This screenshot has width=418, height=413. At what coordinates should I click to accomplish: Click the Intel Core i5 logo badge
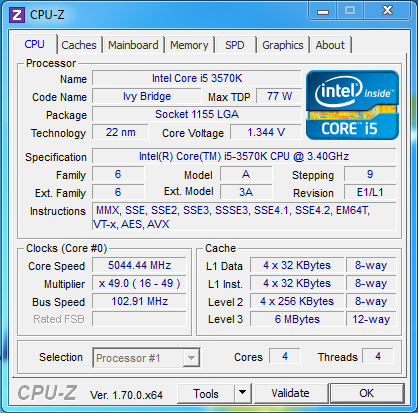[x=352, y=105]
